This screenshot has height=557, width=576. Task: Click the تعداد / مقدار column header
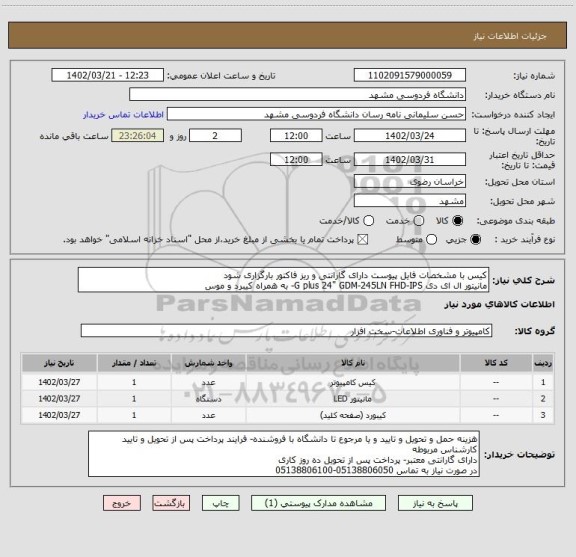pos(134,363)
